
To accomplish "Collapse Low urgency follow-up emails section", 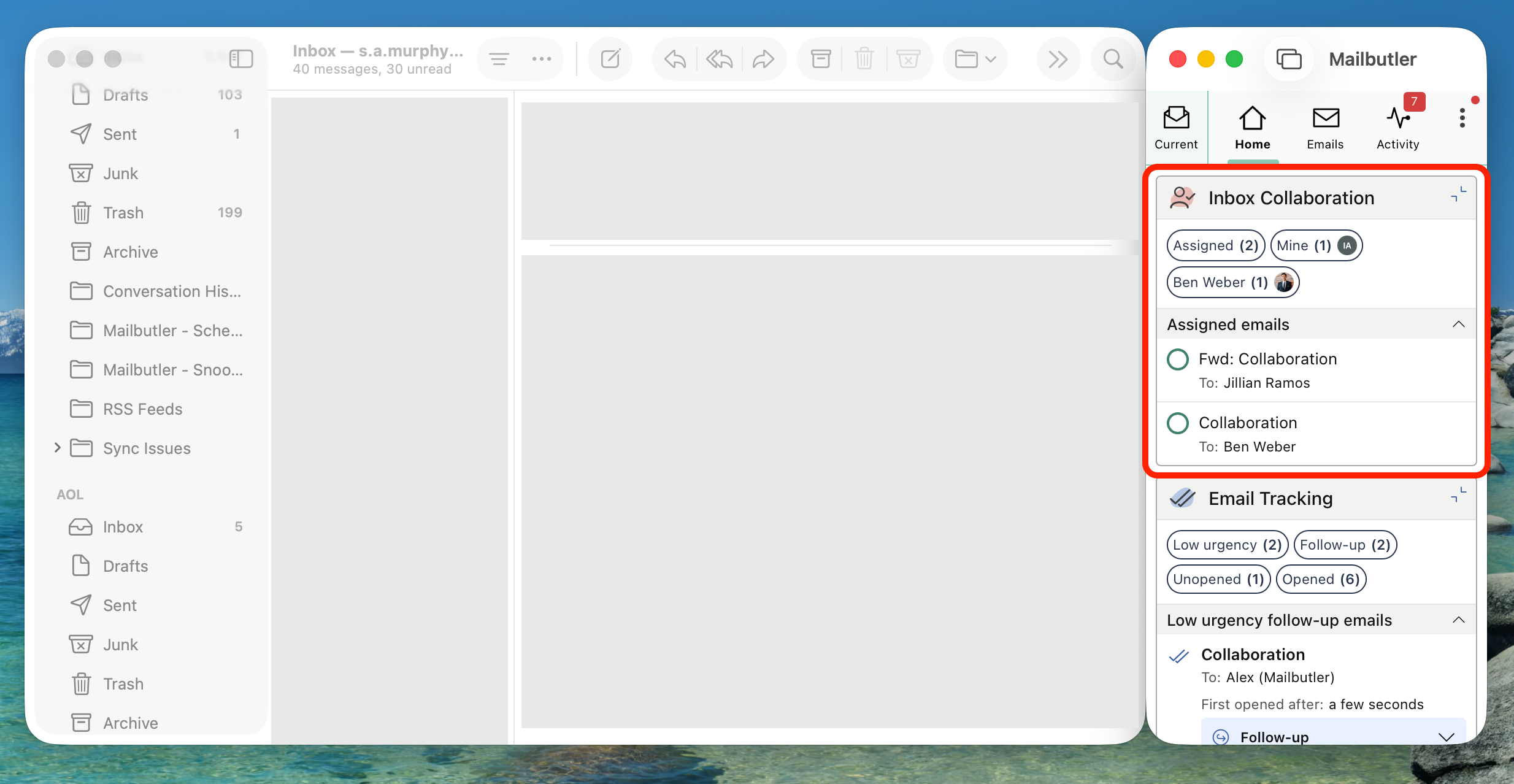I will click(x=1459, y=620).
